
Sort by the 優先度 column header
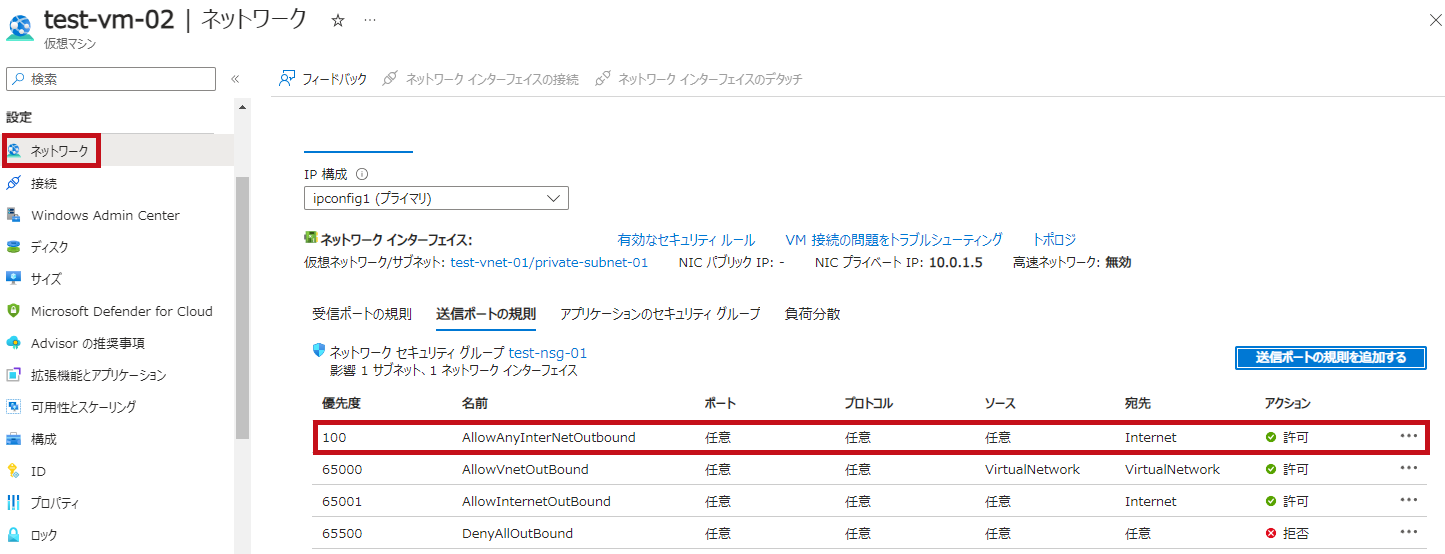tap(341, 404)
